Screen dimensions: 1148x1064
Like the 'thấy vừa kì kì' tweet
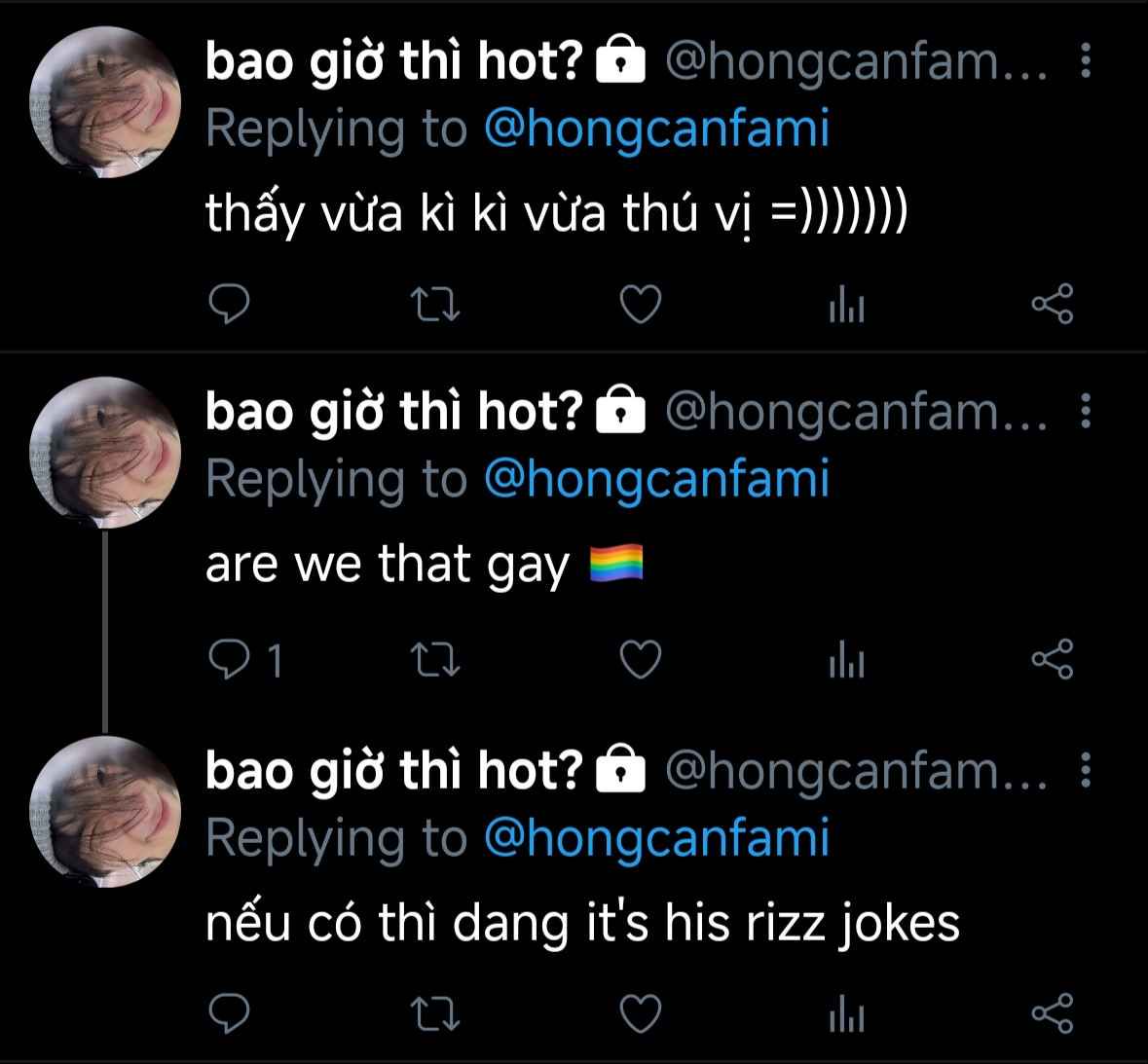tap(641, 305)
